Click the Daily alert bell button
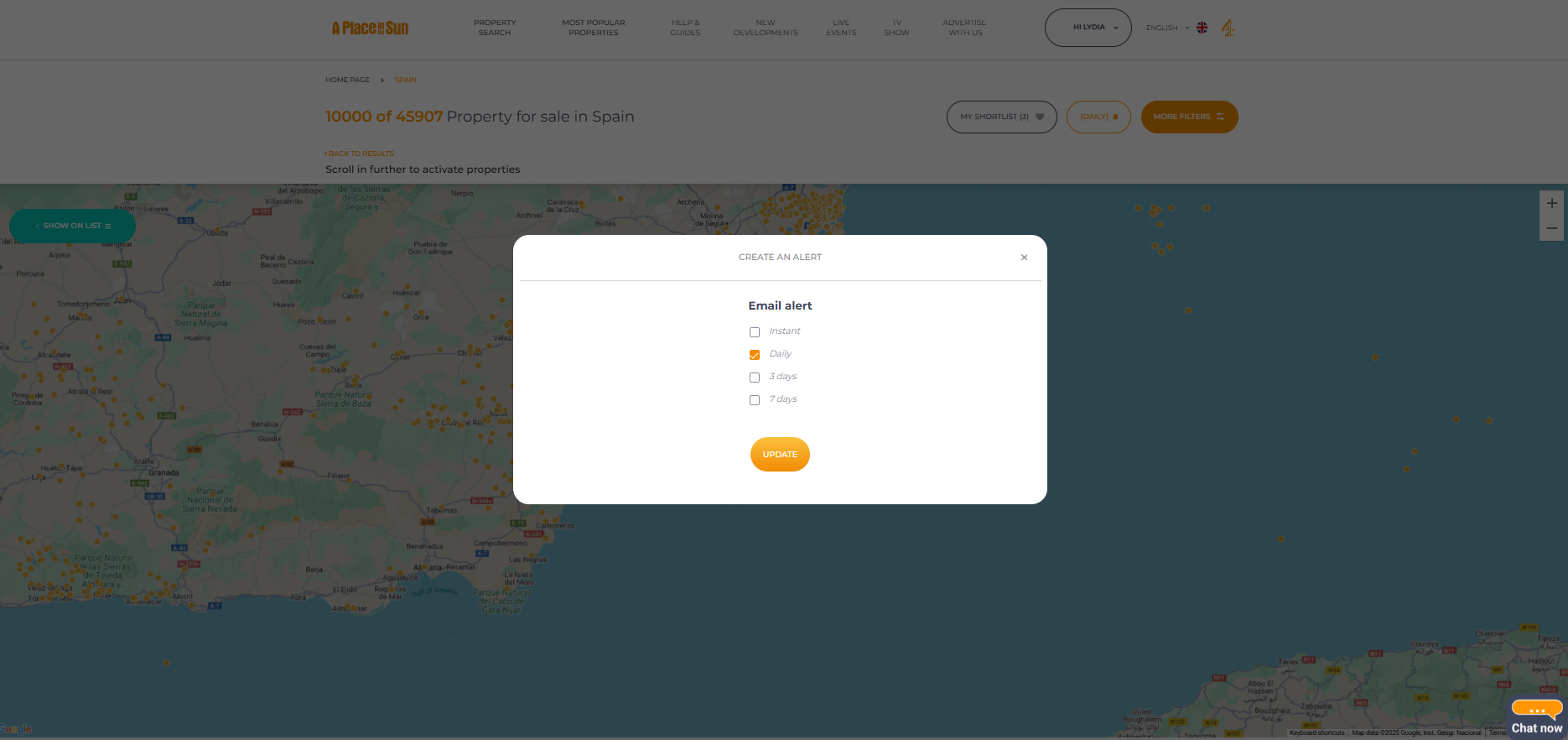 1098,117
